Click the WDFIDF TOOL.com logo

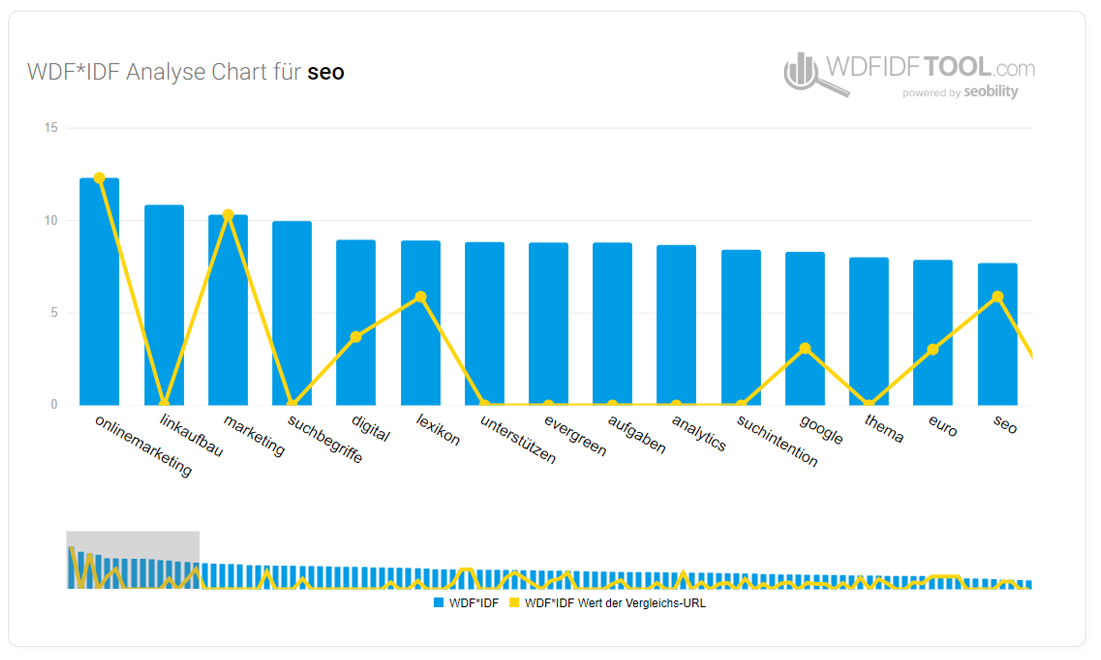[909, 74]
